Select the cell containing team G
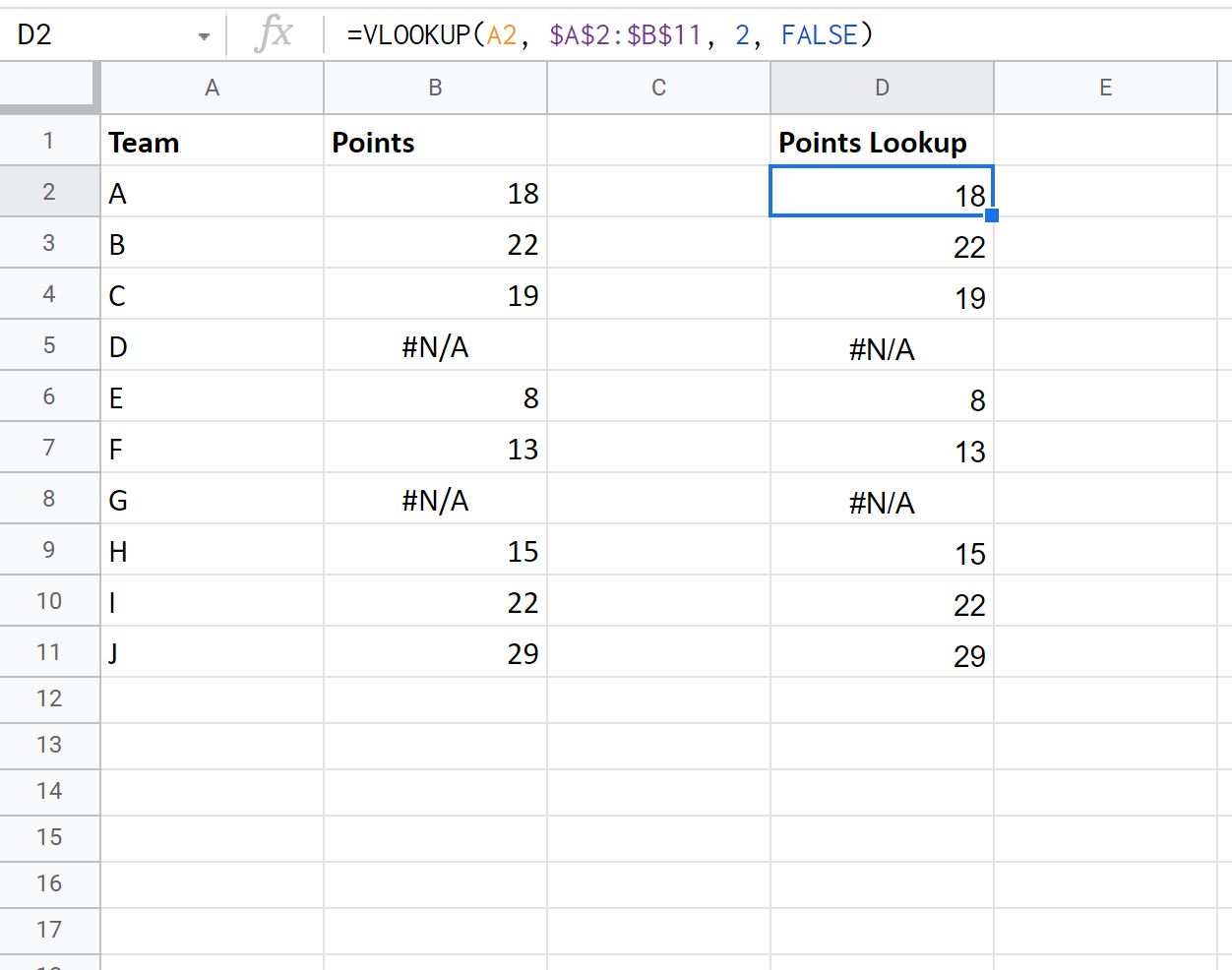Viewport: 1232px width, 970px height. tap(212, 499)
